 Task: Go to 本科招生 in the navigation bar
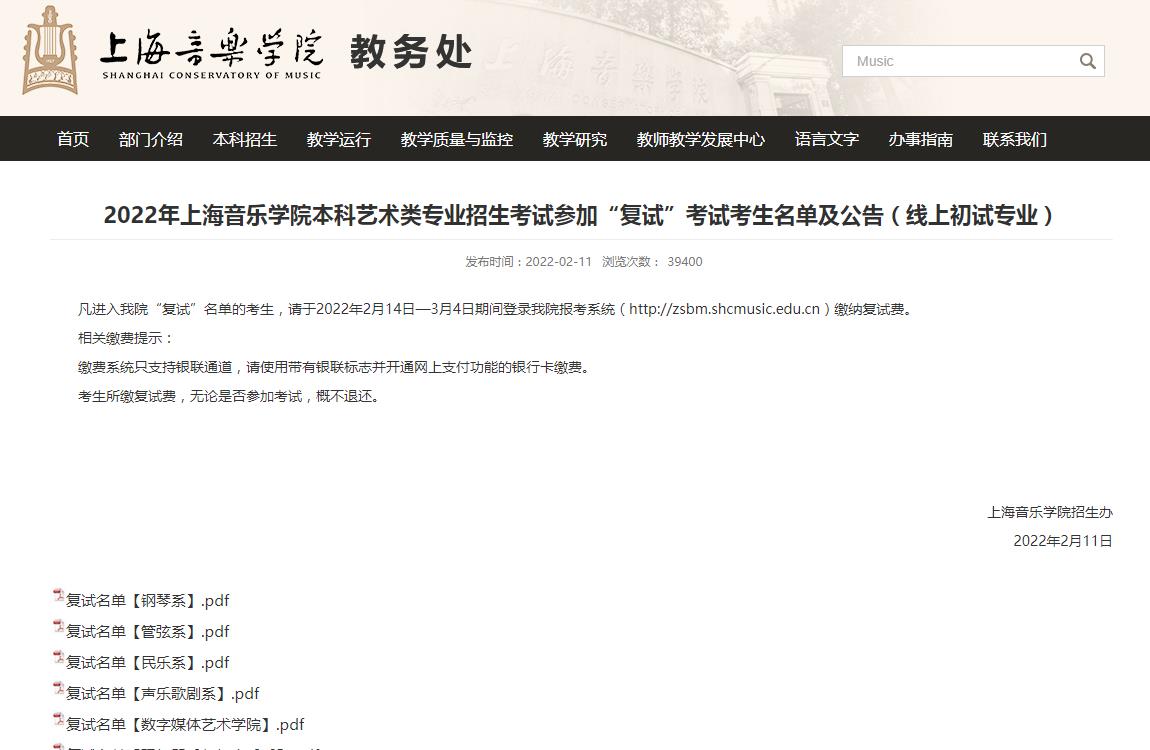click(x=244, y=139)
